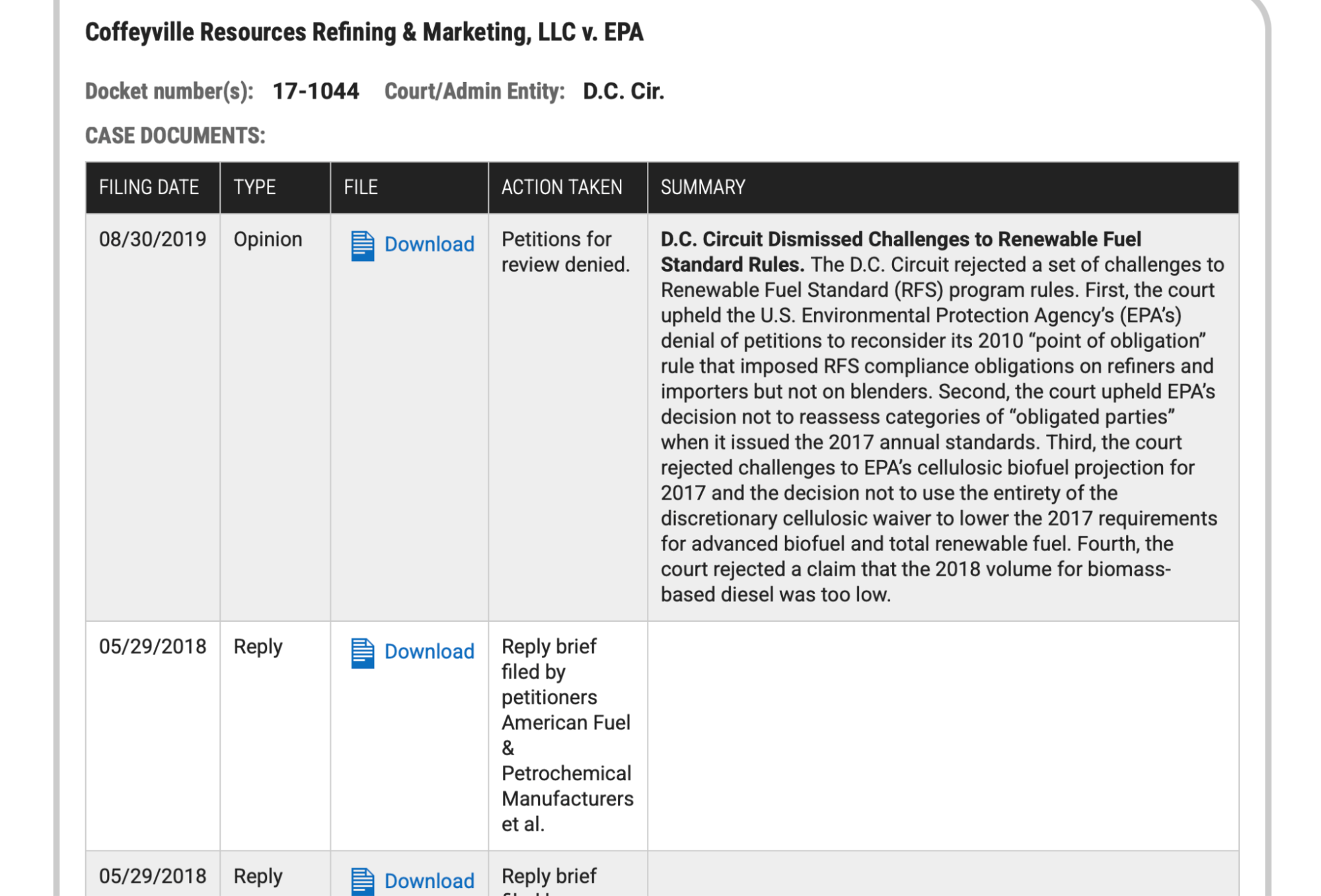The image size is (1321, 896).
Task: Click the document icon in the Opinion row
Action: (x=362, y=246)
